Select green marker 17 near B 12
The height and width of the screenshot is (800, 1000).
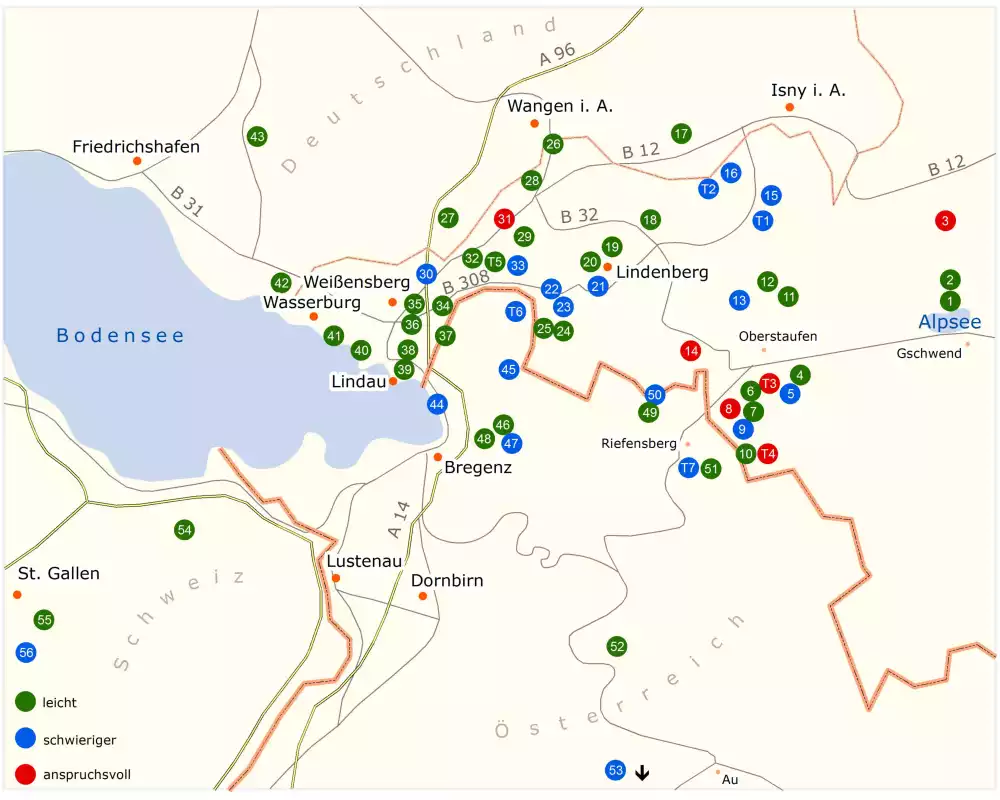pyautogui.click(x=682, y=133)
